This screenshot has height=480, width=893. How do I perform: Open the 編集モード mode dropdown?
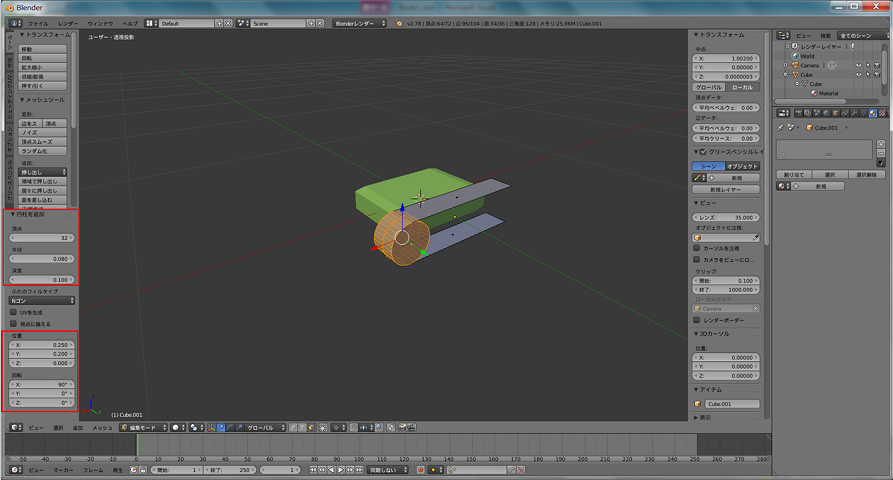142,427
